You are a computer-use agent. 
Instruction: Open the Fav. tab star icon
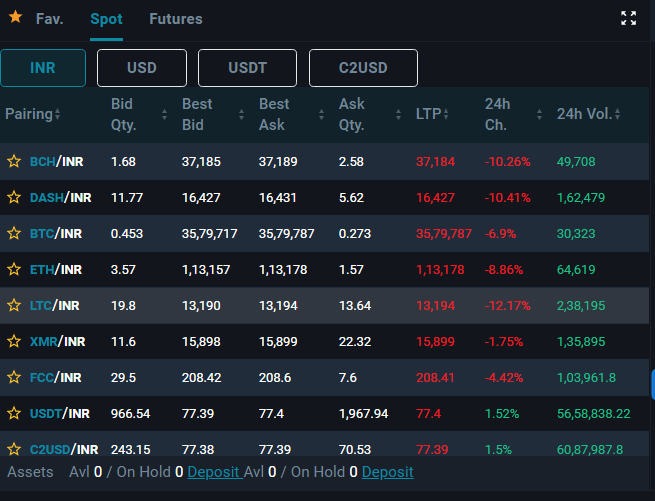[15, 18]
